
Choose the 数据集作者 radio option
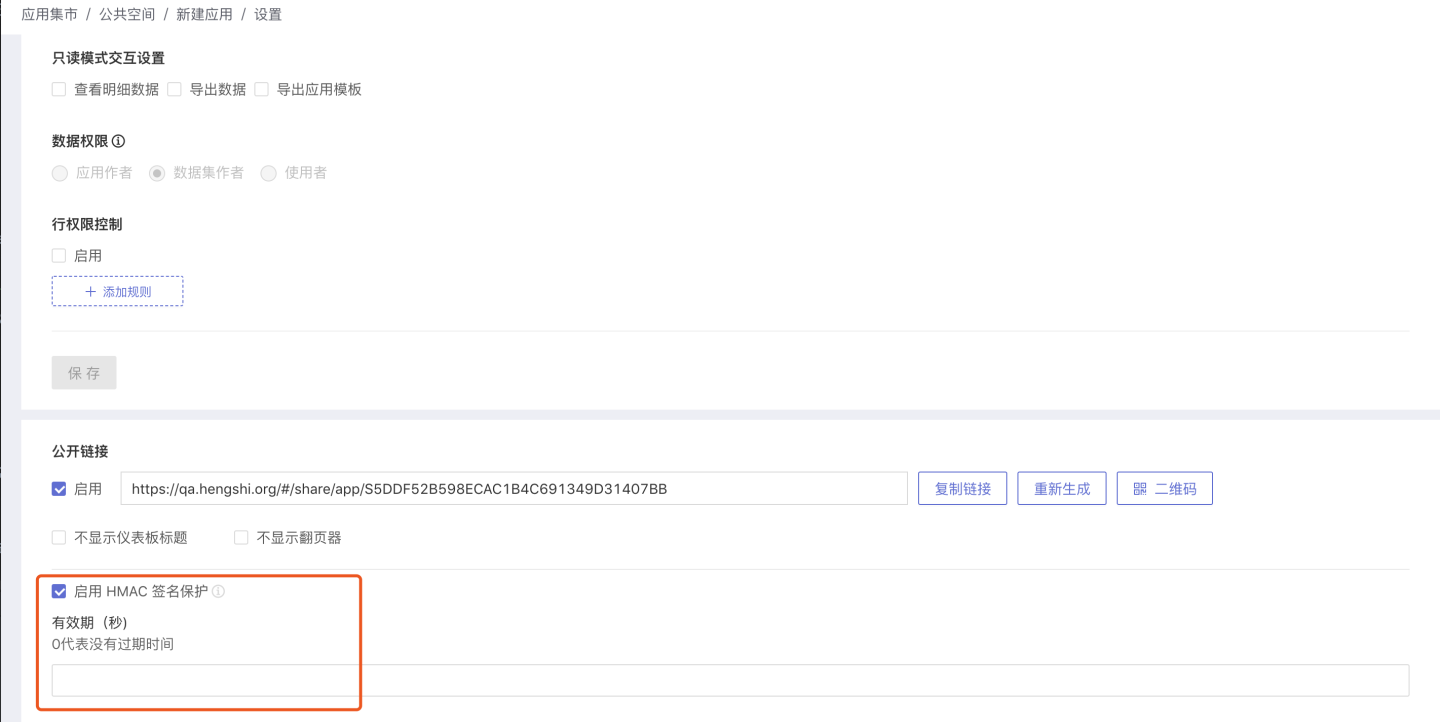(x=157, y=173)
